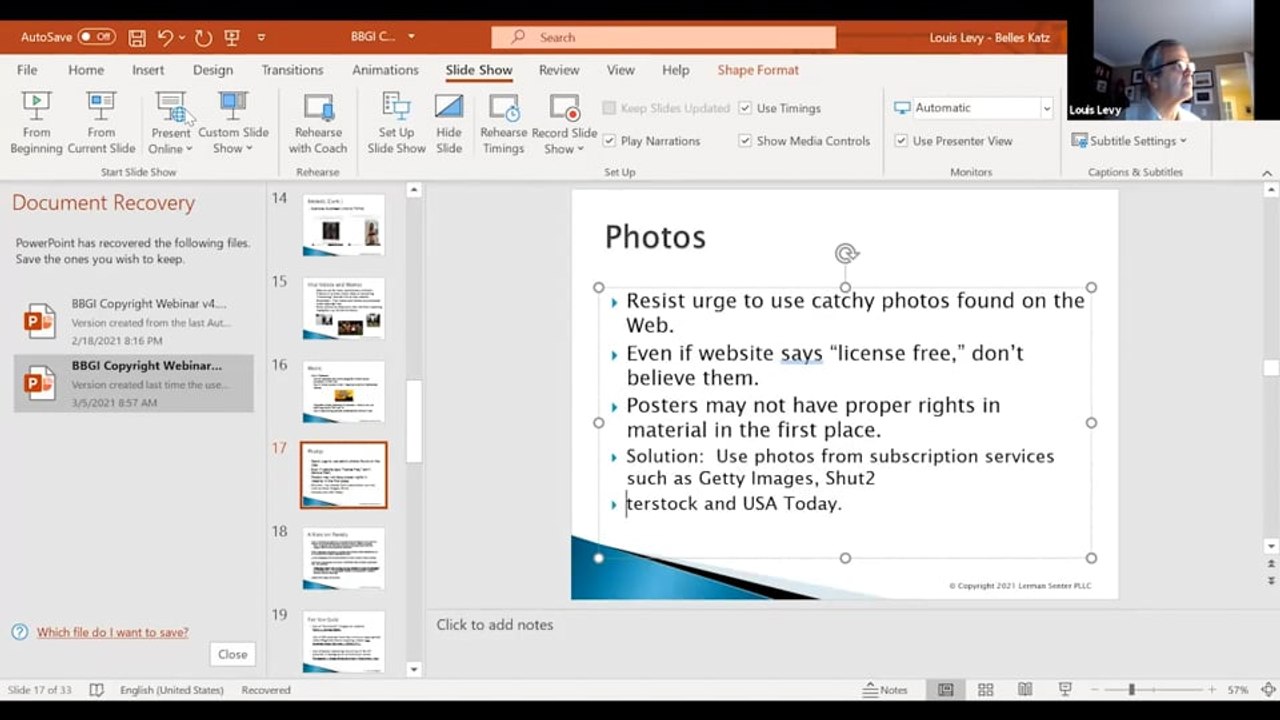Viewport: 1280px width, 720px height.
Task: Click the Redo arrow icon
Action: [203, 38]
